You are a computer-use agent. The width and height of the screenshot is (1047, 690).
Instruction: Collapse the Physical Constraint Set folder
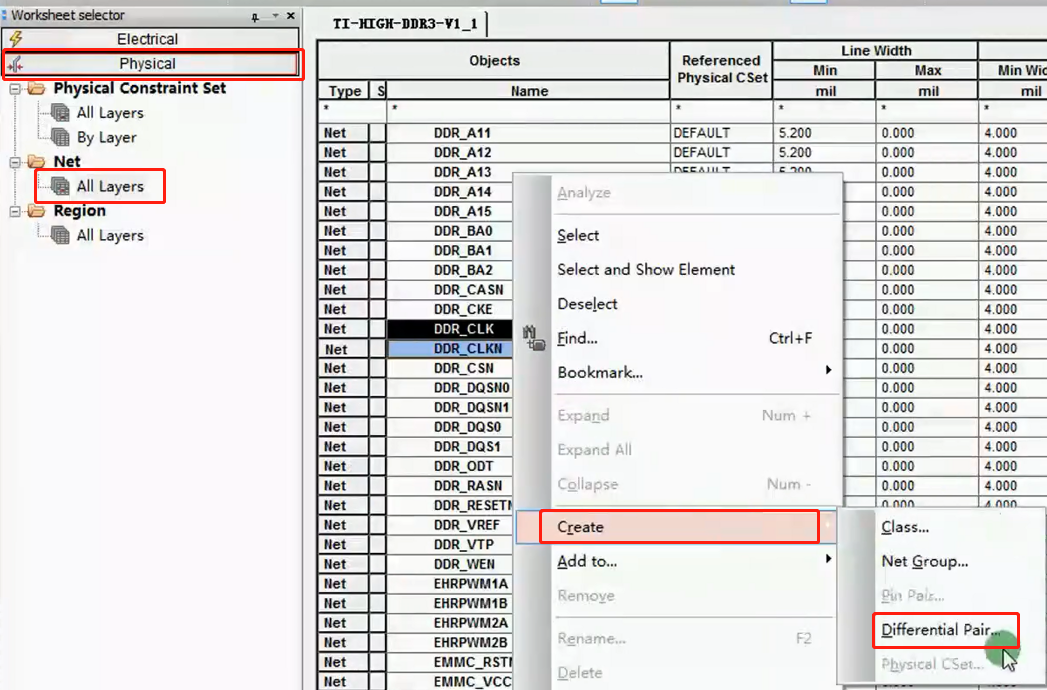point(15,88)
